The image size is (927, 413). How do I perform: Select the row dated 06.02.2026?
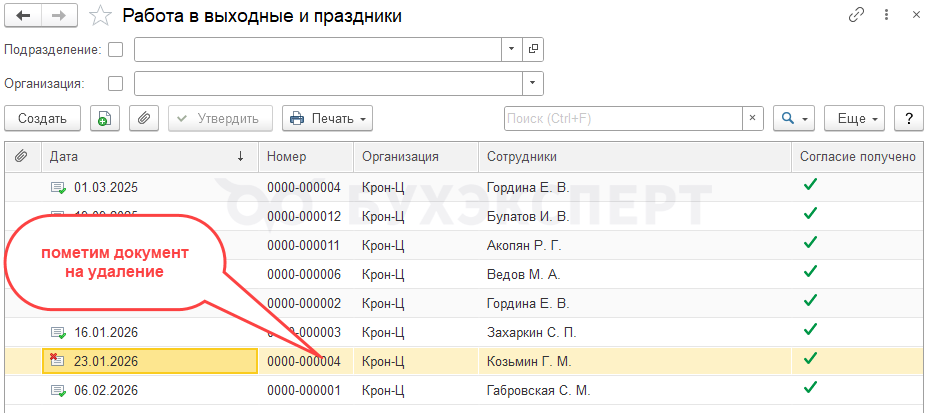464,391
